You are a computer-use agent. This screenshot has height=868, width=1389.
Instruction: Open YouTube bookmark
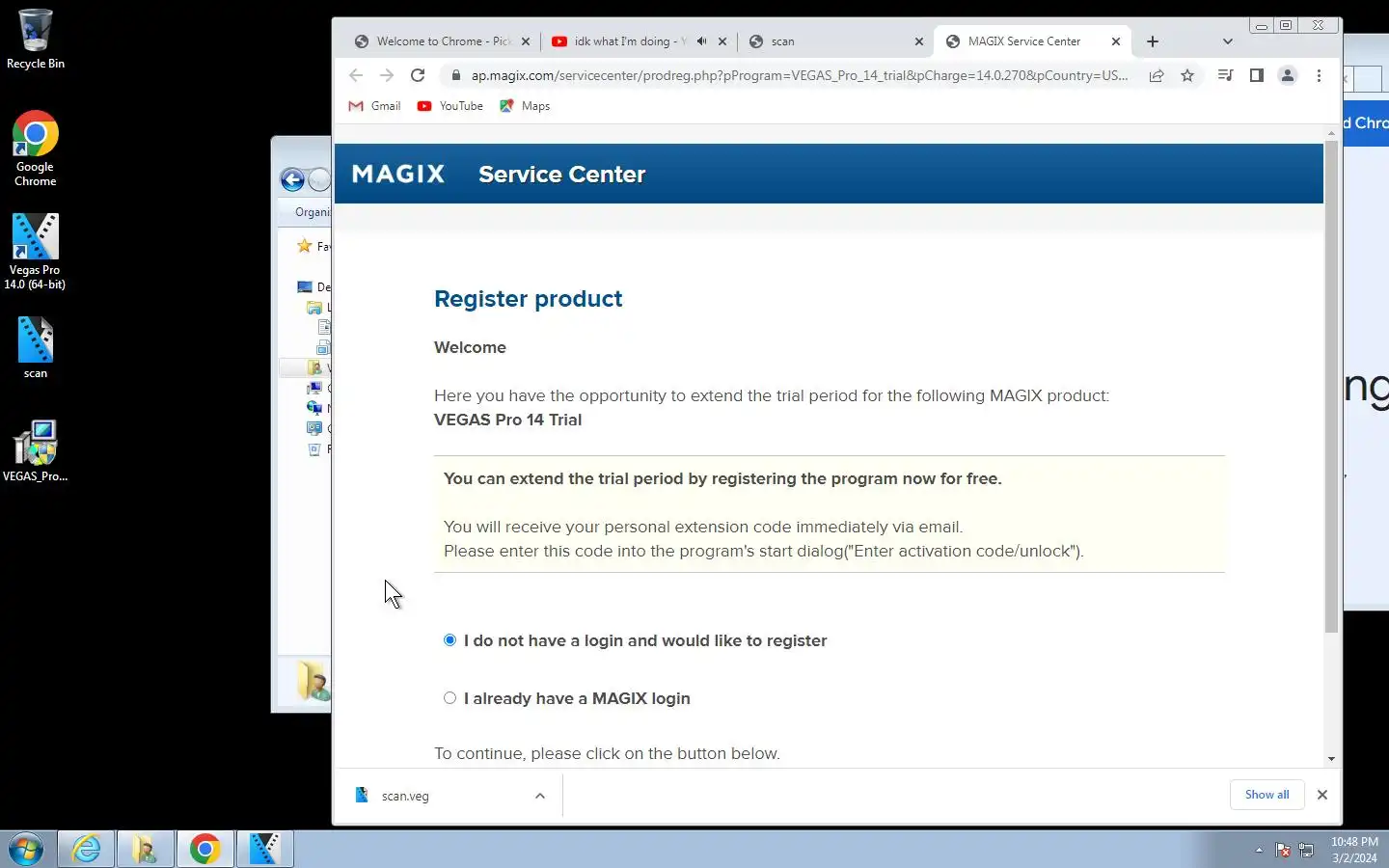point(449,106)
